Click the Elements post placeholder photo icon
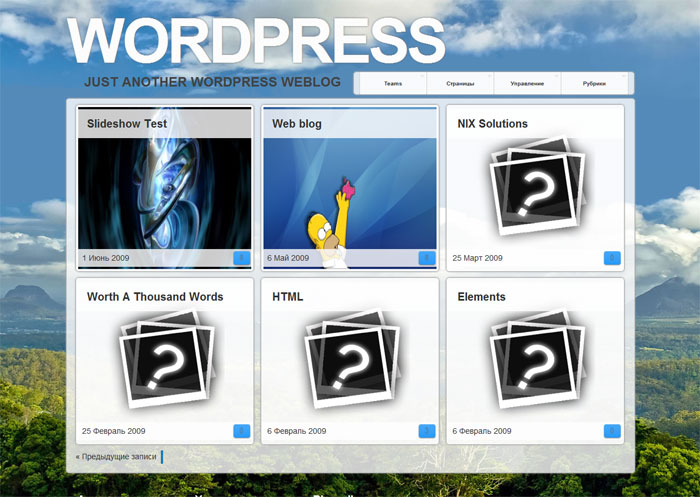This screenshot has width=700, height=497. (x=538, y=359)
